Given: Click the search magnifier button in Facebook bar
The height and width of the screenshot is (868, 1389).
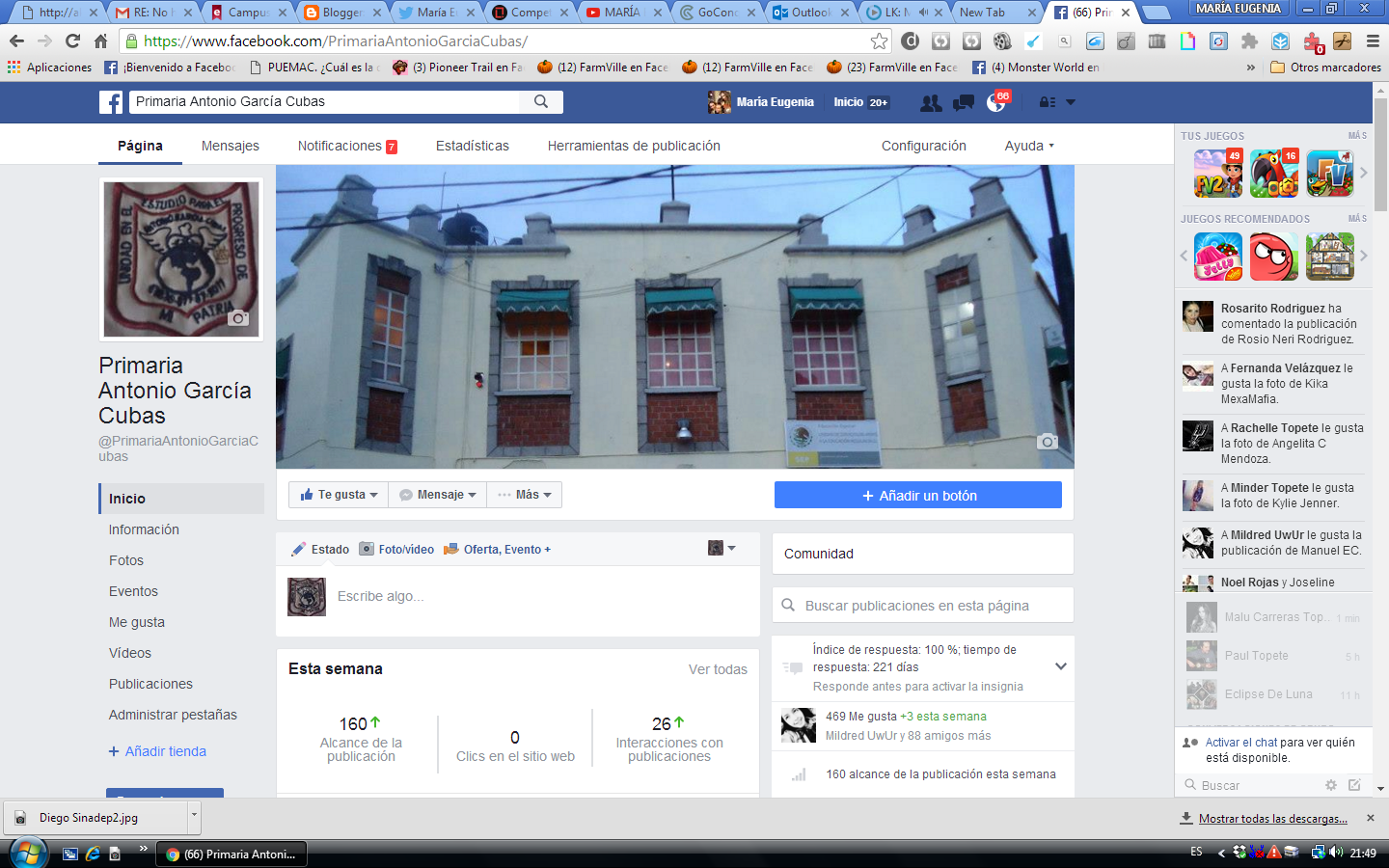Looking at the screenshot, I should [x=541, y=101].
